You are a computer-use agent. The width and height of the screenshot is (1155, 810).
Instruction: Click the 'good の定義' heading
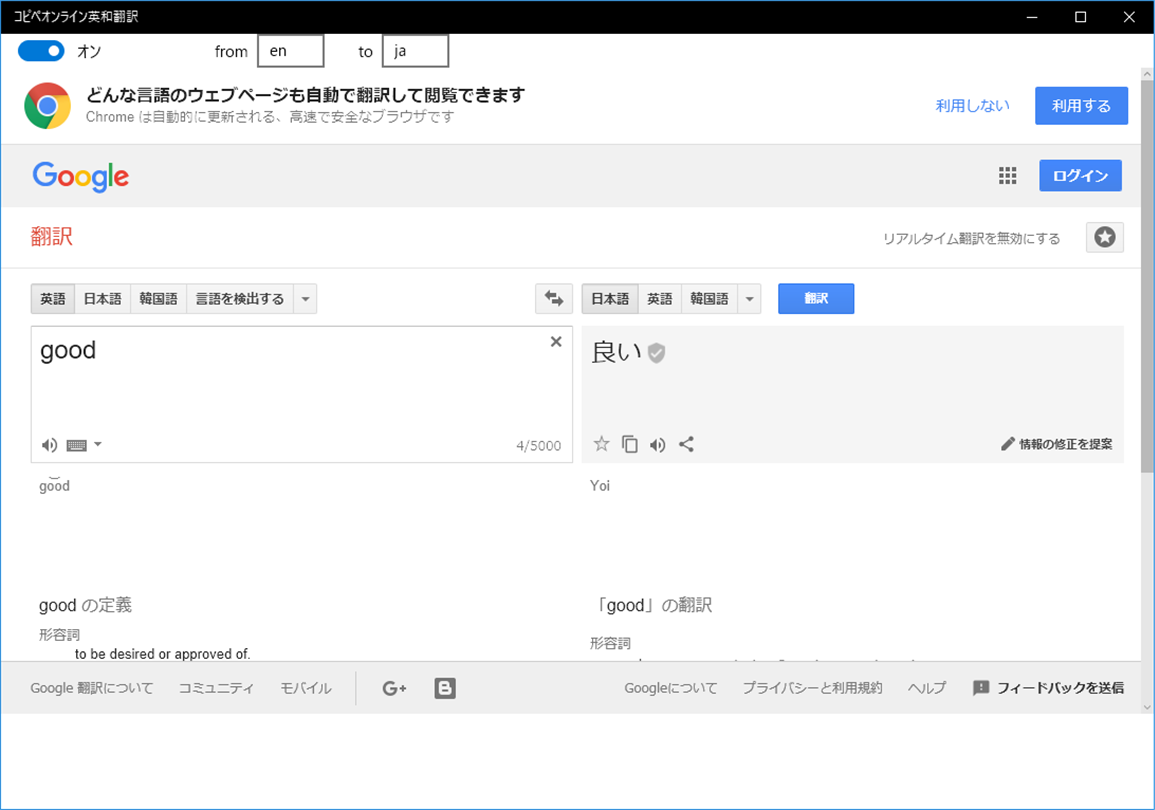pyautogui.click(x=85, y=605)
